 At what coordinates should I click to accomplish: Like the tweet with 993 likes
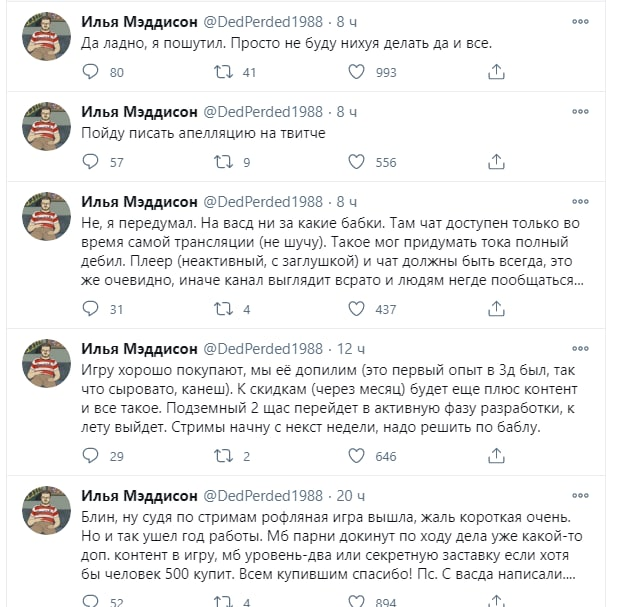357,72
